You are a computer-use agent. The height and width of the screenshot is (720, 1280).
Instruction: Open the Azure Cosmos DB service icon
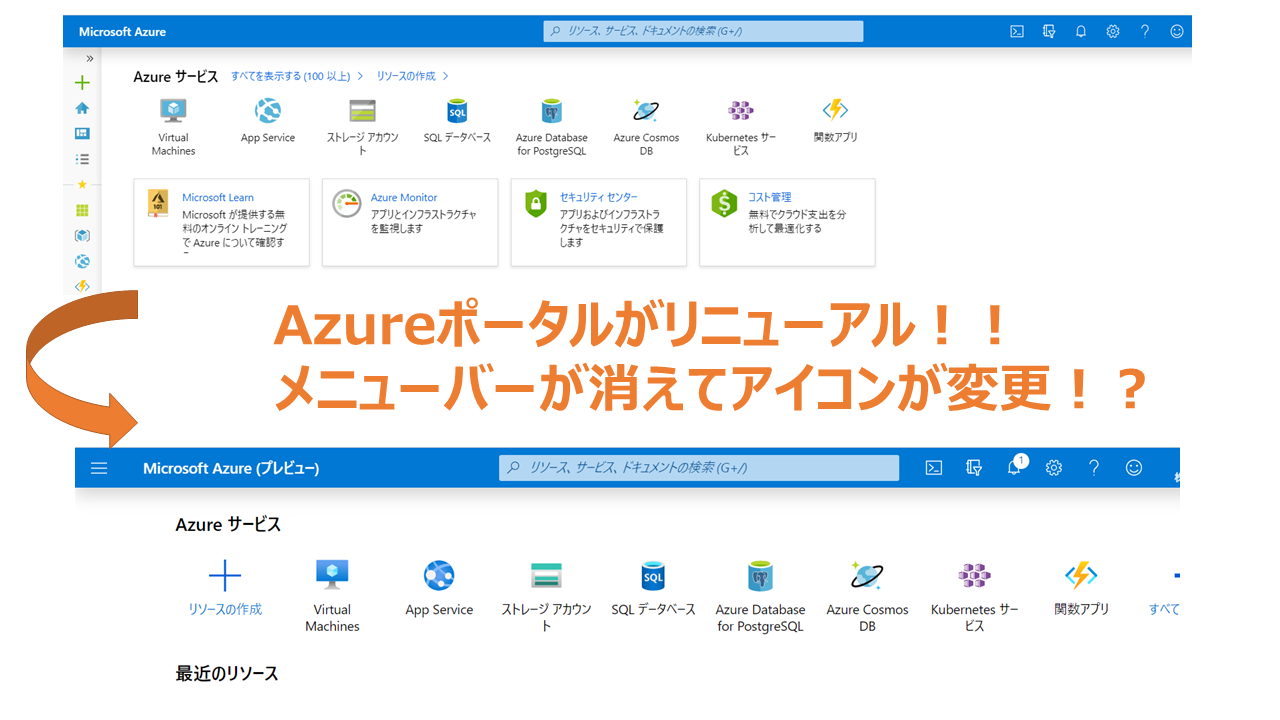(646, 113)
